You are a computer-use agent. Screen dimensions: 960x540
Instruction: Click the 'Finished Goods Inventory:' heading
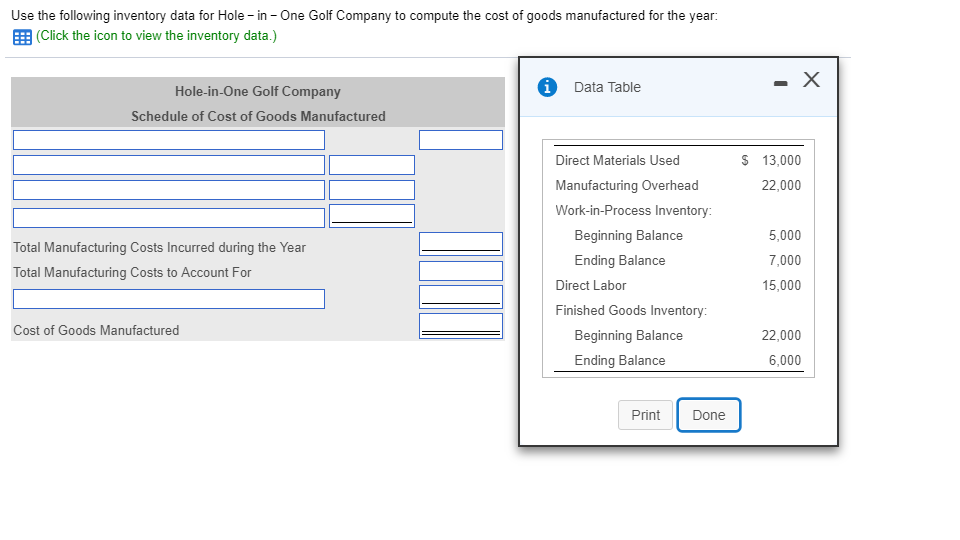click(631, 311)
